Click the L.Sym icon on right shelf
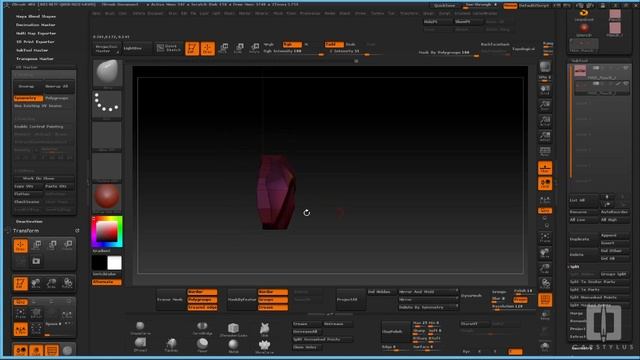 pyautogui.click(x=545, y=200)
